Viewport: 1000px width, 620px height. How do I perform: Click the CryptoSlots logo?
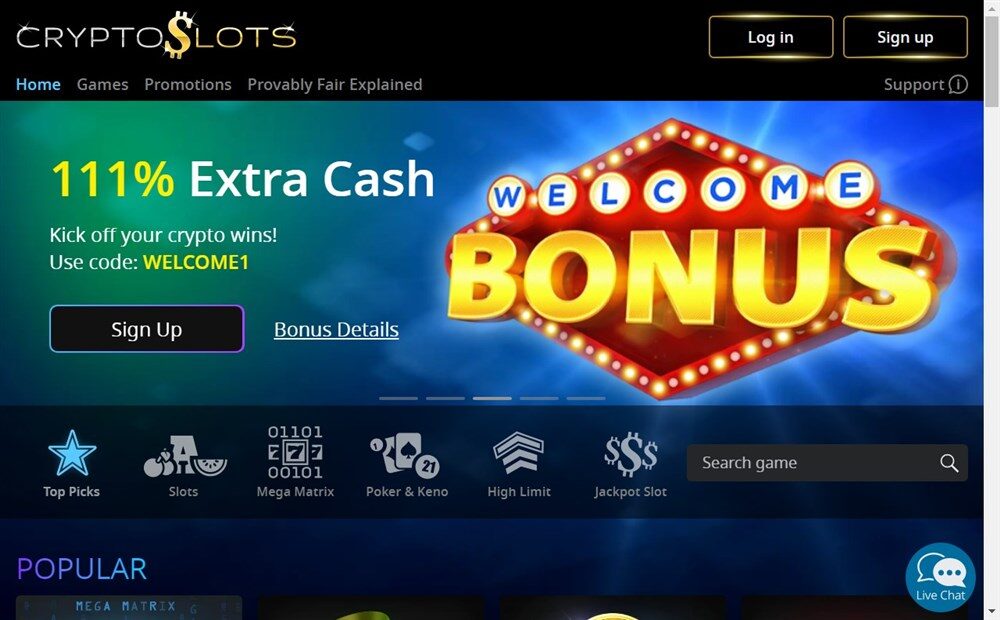(x=156, y=36)
